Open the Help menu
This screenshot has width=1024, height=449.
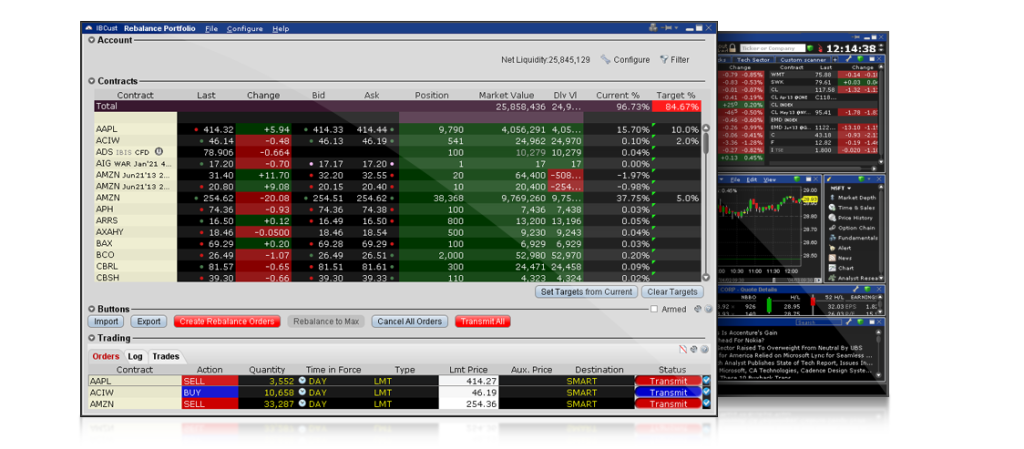coord(281,29)
